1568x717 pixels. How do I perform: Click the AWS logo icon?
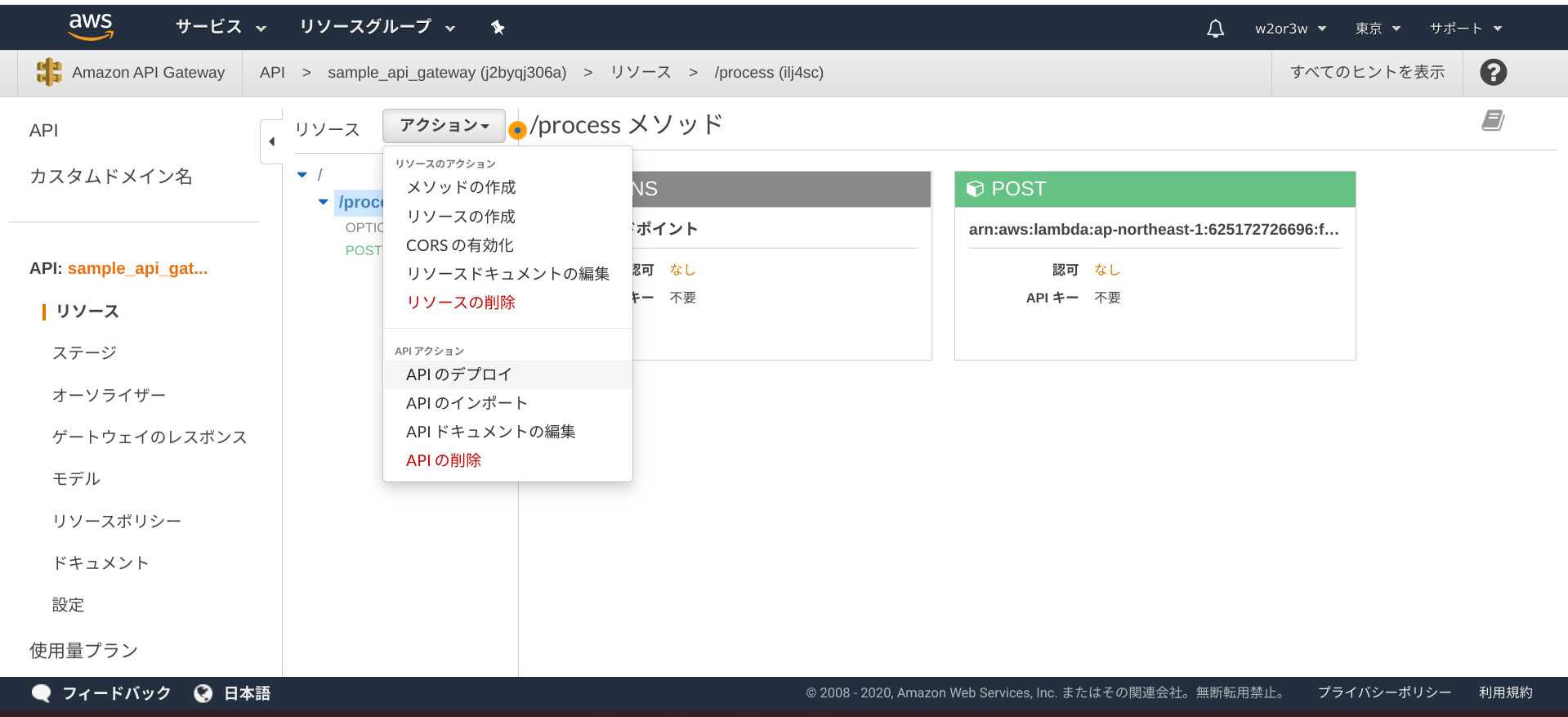point(91,27)
